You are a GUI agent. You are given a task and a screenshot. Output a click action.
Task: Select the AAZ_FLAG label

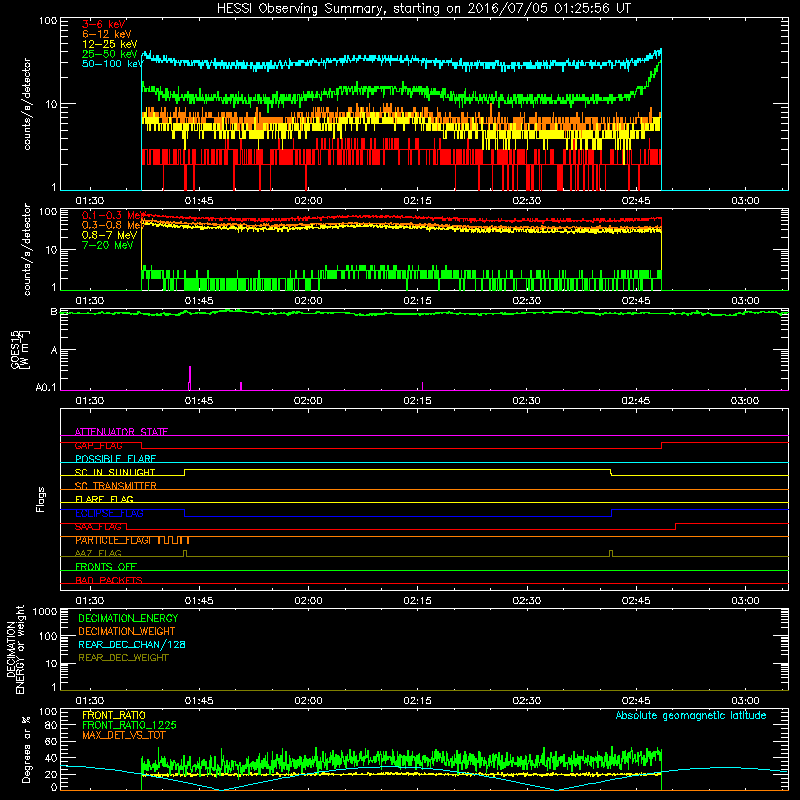pyautogui.click(x=98, y=553)
